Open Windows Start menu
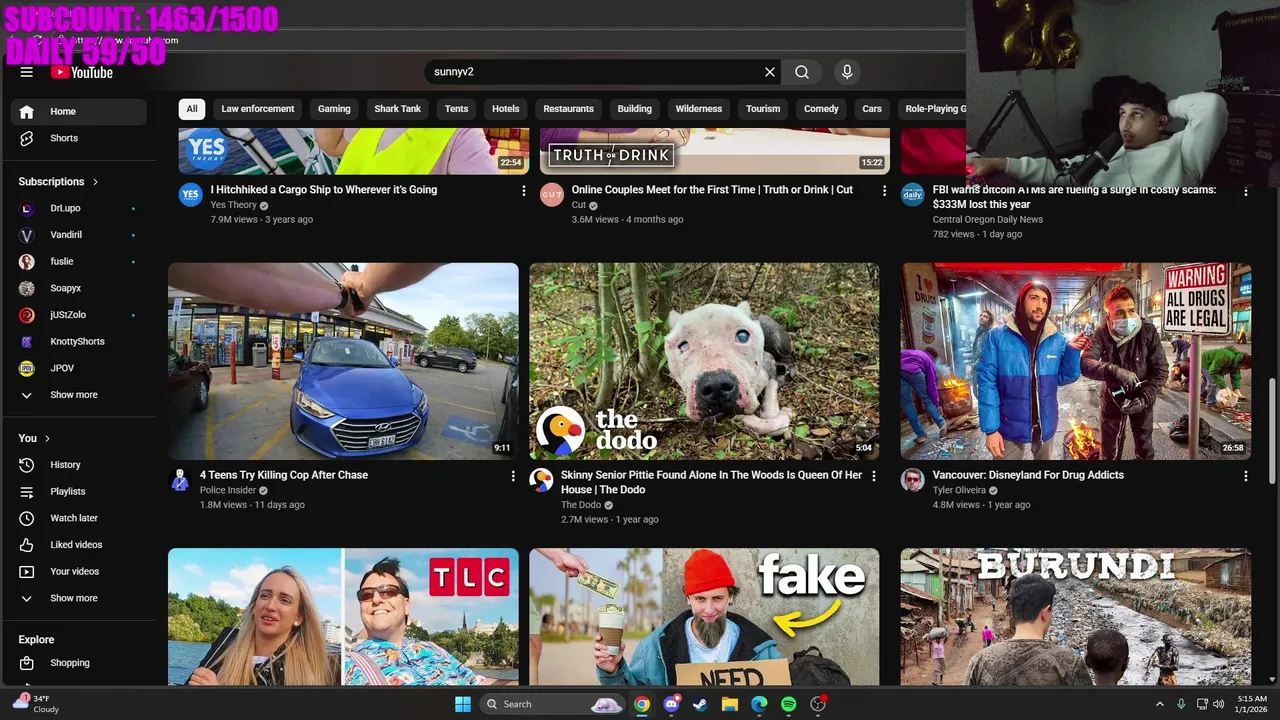Screen dimensions: 1280x720 [x=462, y=704]
